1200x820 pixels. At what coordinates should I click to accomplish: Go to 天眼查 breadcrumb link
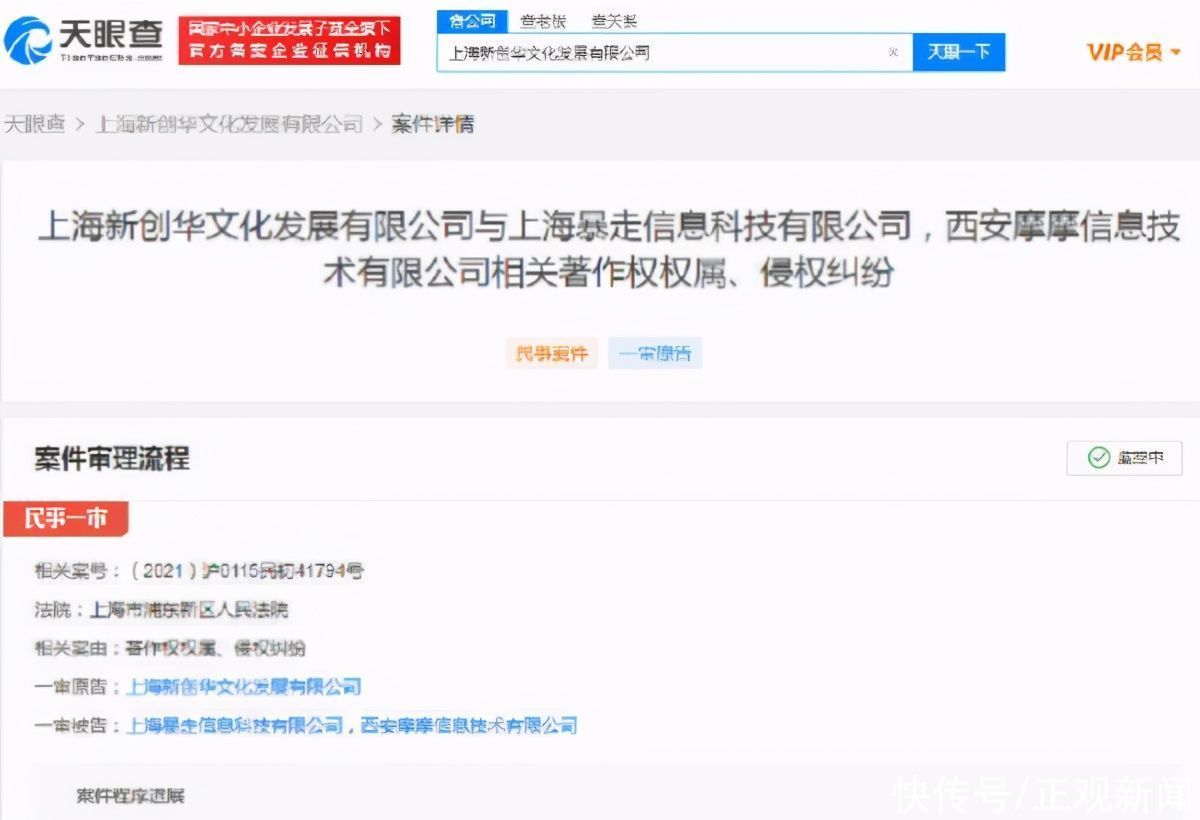(35, 124)
